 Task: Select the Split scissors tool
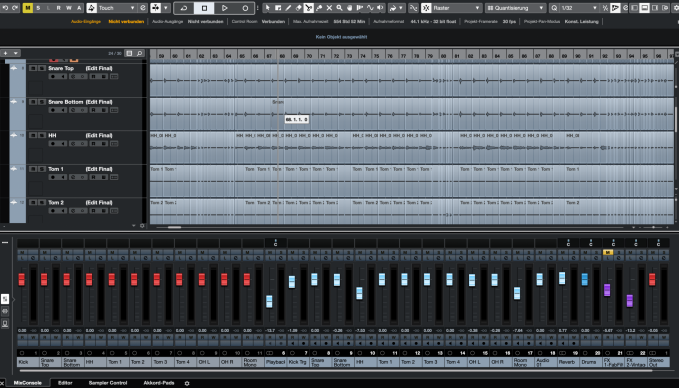(x=308, y=8)
